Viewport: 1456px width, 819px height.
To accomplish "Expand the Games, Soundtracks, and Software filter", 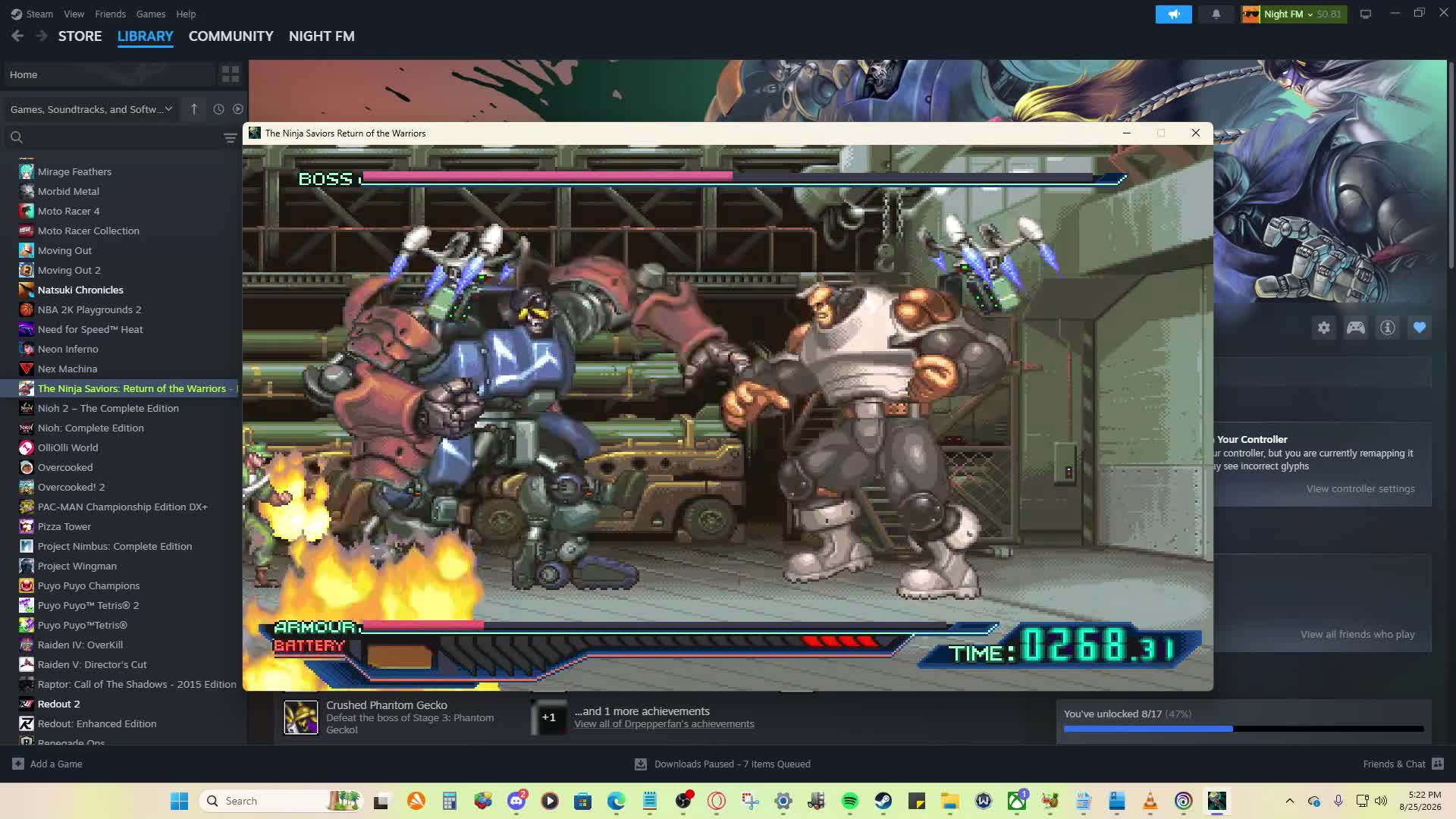I will [x=91, y=109].
